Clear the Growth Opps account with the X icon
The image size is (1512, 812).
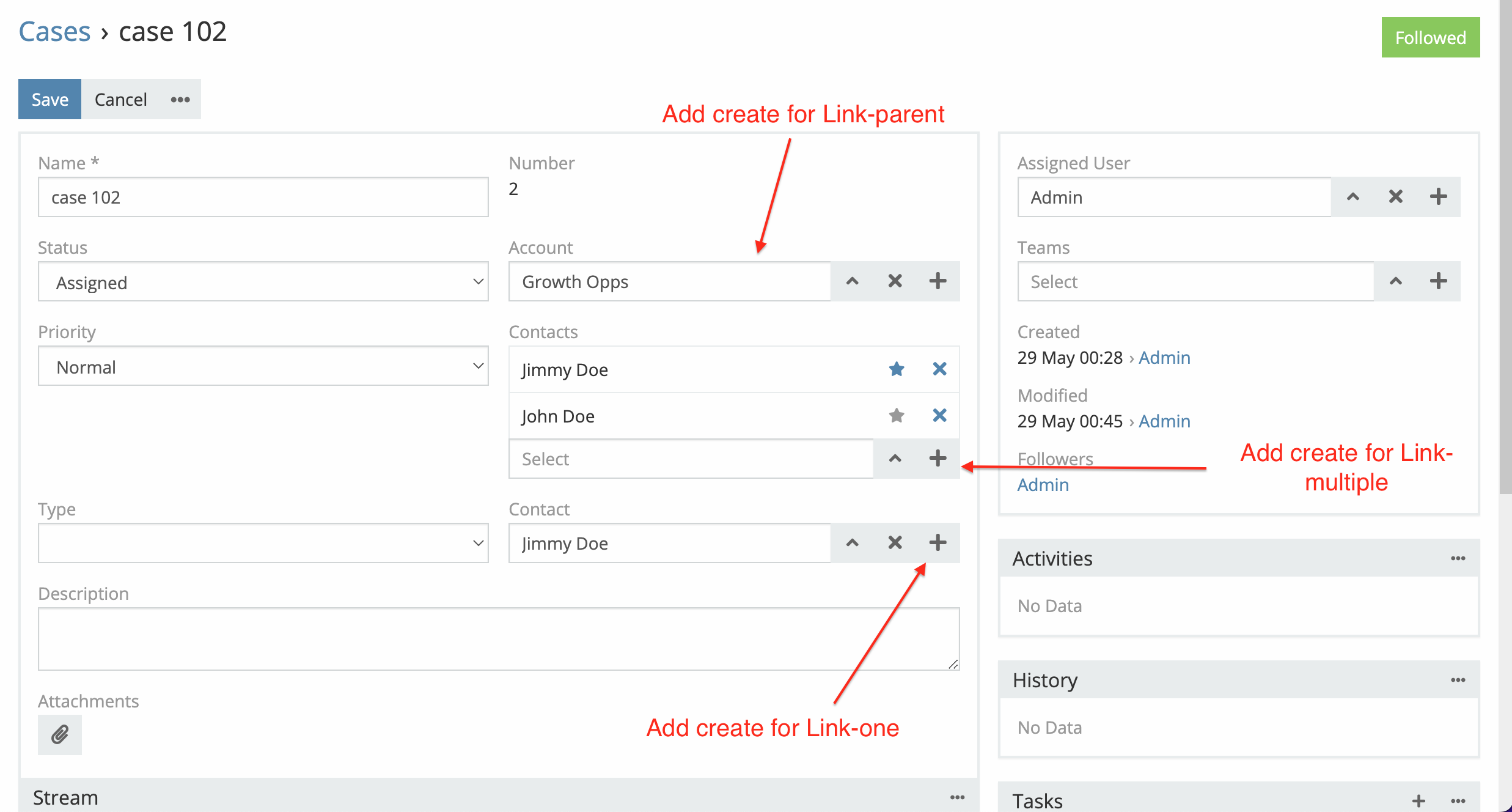(x=894, y=281)
